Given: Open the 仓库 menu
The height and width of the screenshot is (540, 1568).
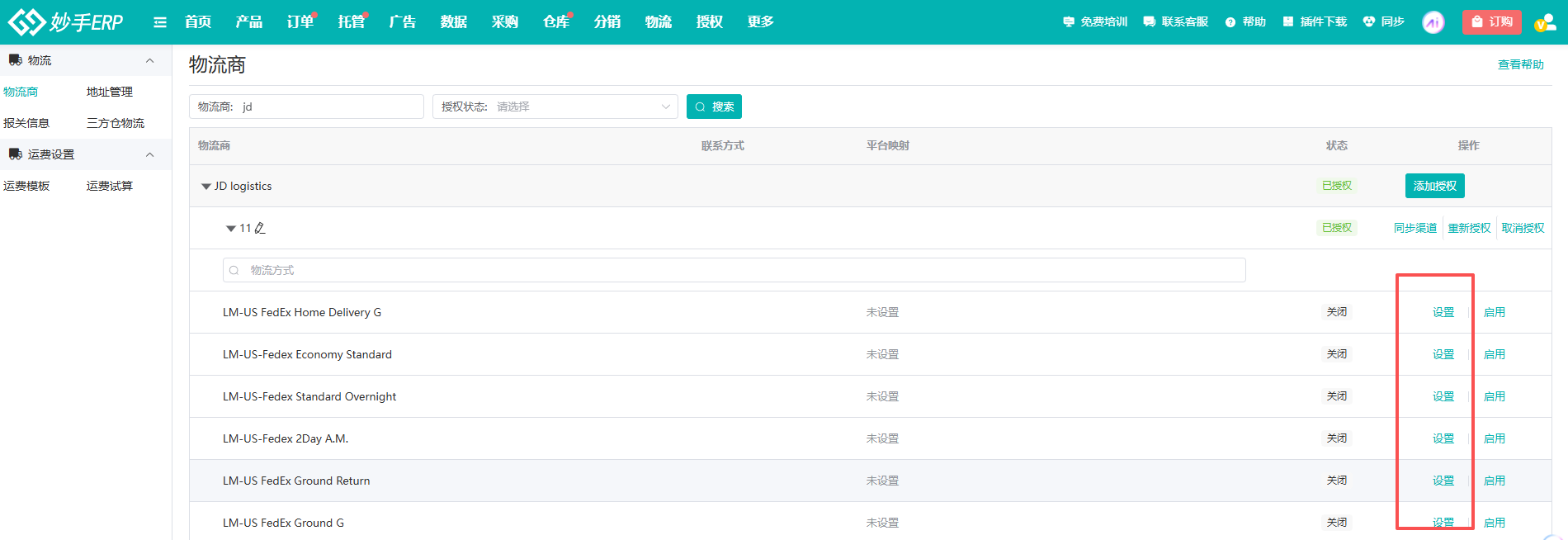Looking at the screenshot, I should pos(556,21).
